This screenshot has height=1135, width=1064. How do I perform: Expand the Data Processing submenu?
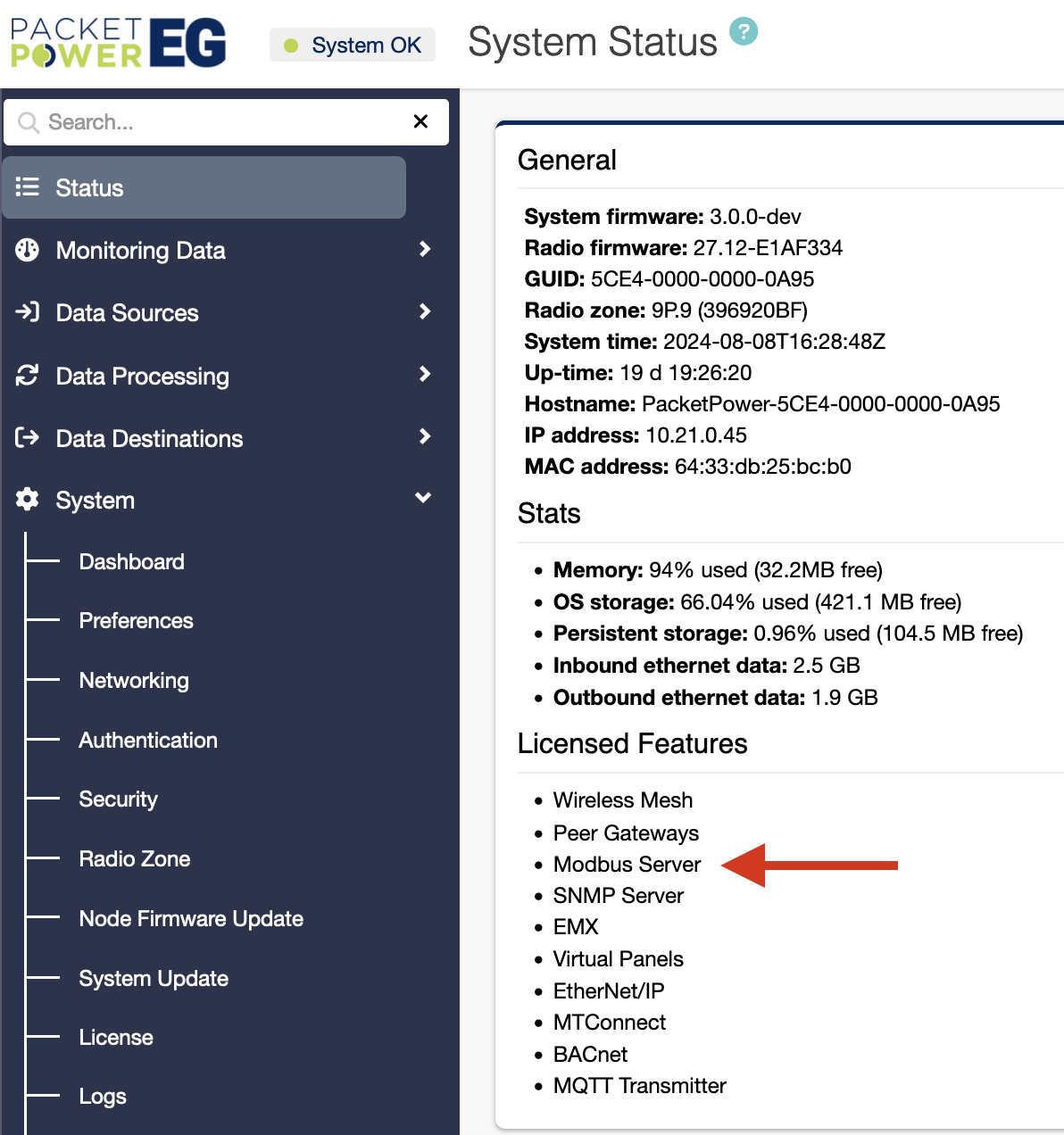coord(424,375)
